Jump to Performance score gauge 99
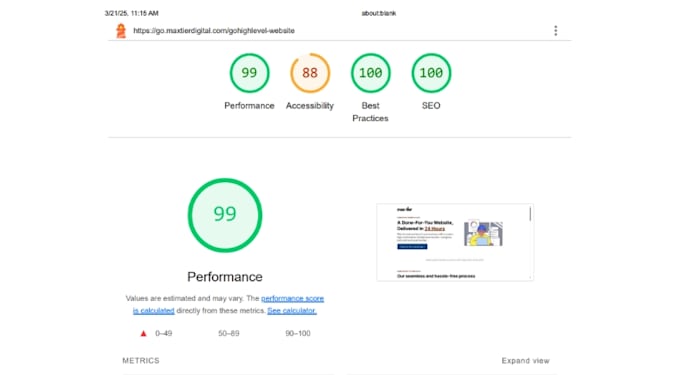Viewport: 680px width, 375px height. (x=249, y=73)
